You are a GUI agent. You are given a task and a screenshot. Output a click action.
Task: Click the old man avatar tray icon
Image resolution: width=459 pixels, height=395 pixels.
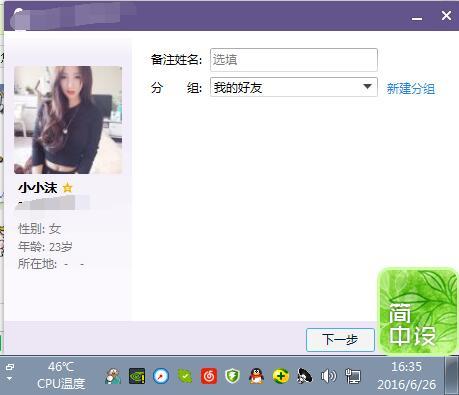click(113, 376)
